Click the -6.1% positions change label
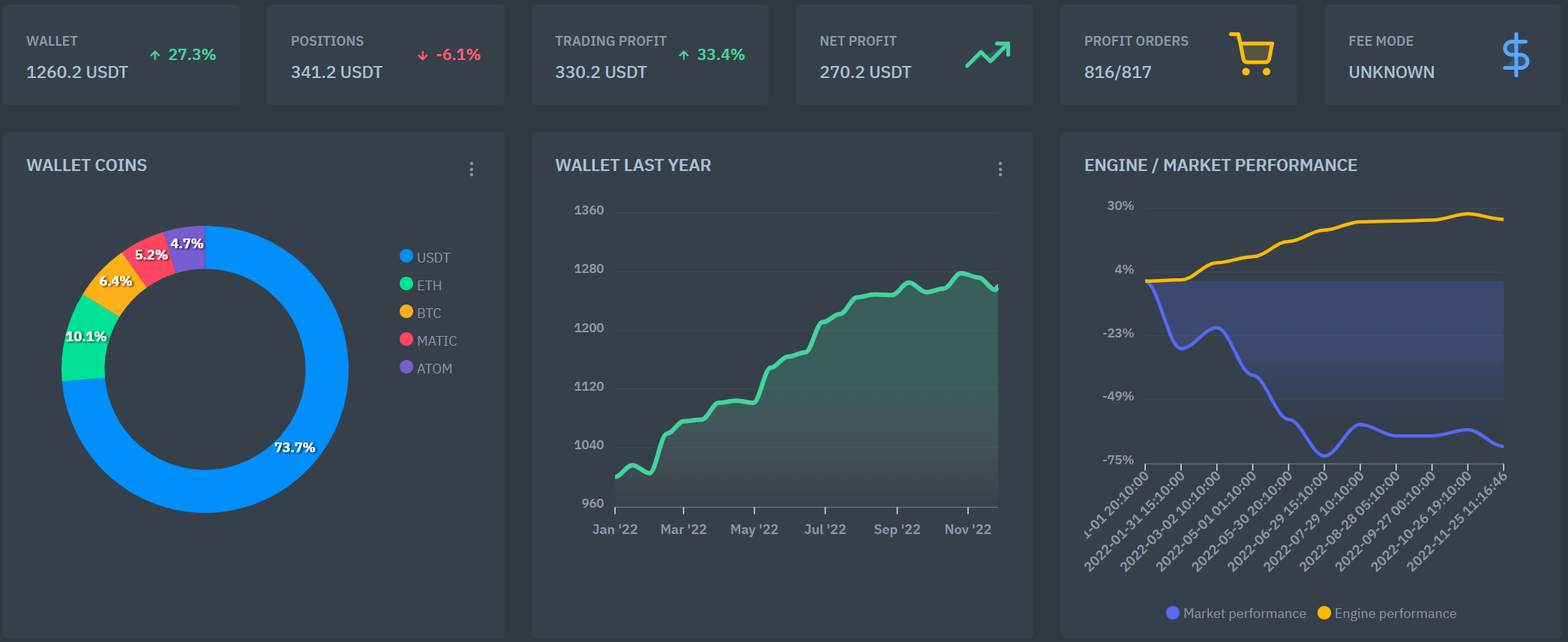This screenshot has height=642, width=1568. pos(458,55)
